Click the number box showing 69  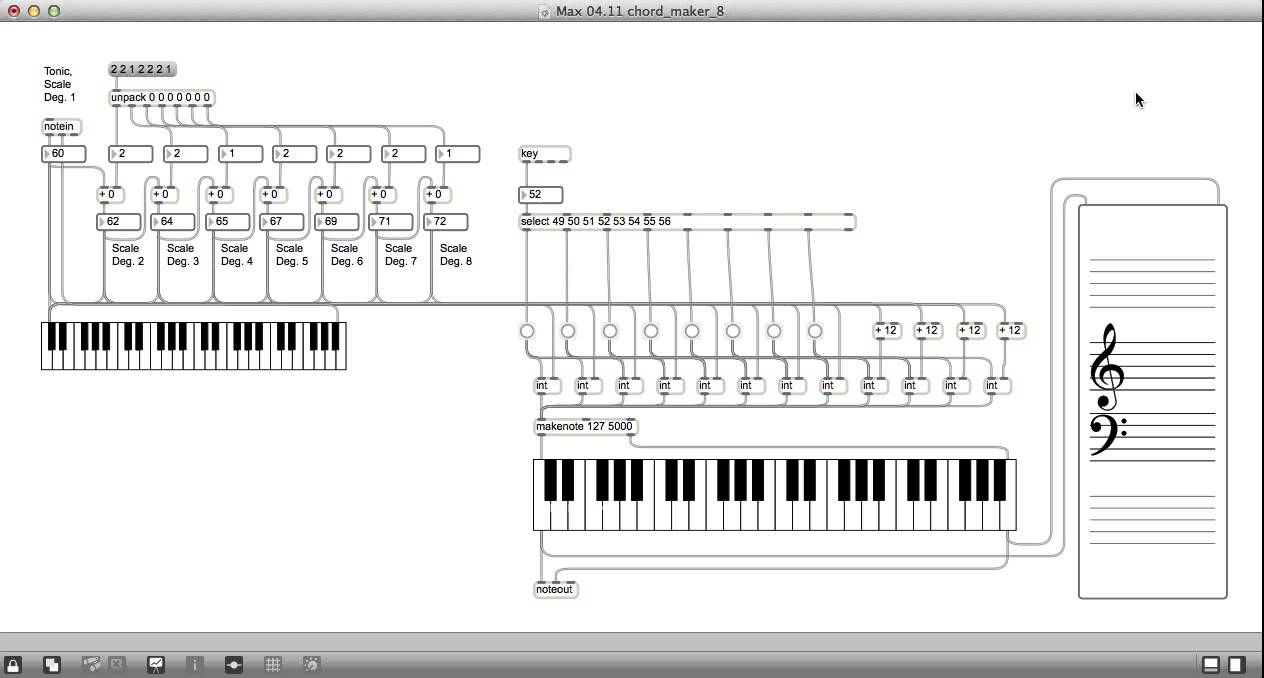point(337,222)
